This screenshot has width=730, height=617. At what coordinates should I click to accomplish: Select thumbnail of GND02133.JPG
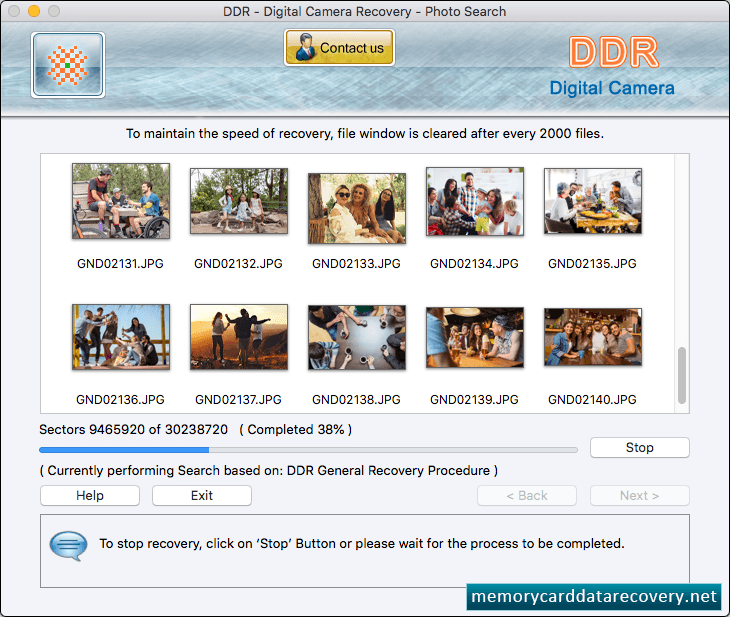pos(357,208)
